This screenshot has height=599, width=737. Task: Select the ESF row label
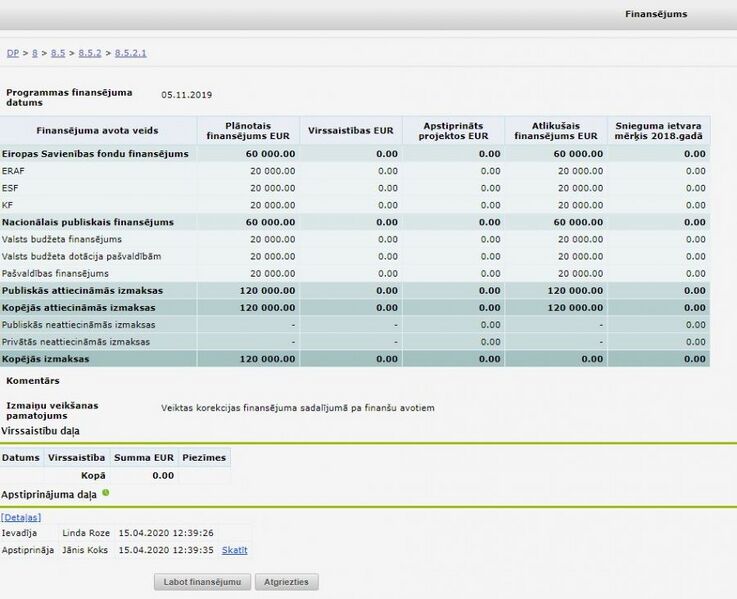pos(10,188)
